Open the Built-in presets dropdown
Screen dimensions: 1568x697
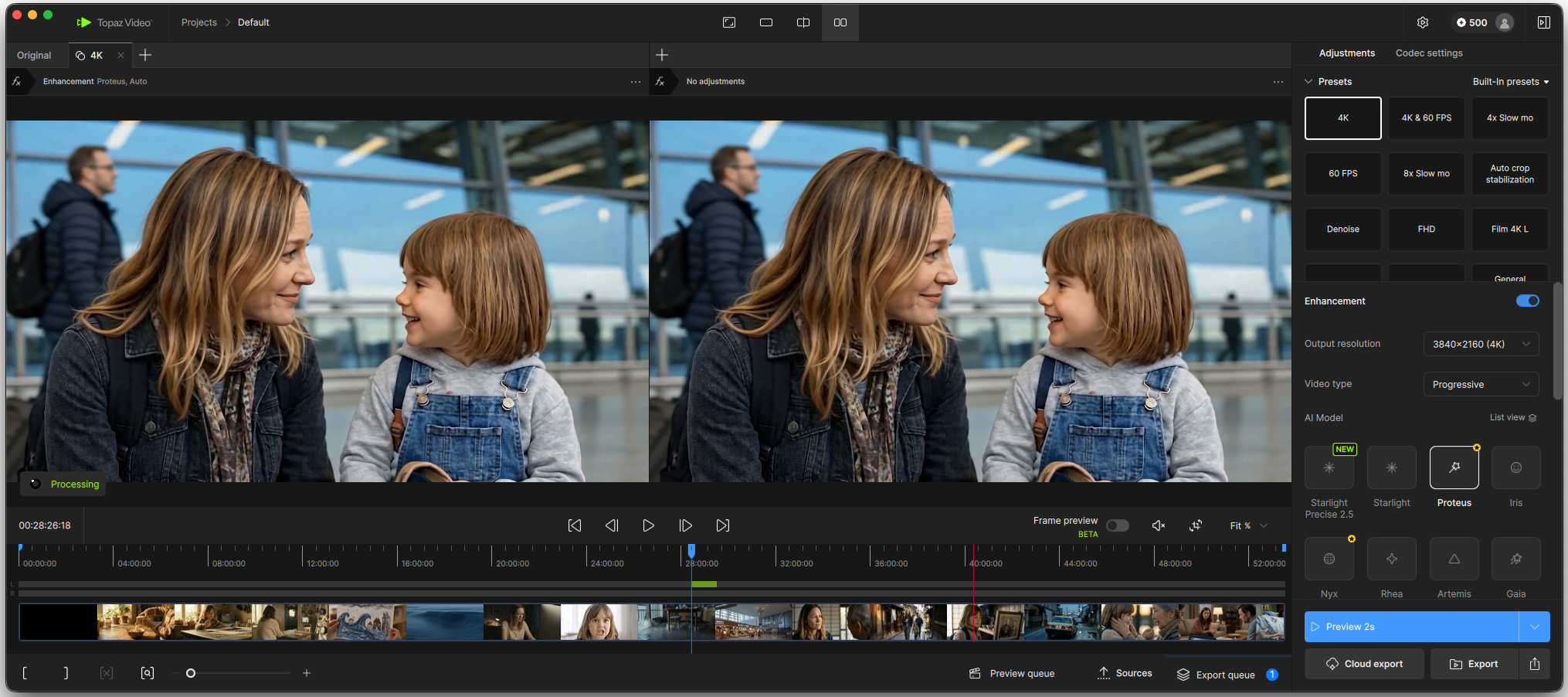(x=1511, y=82)
